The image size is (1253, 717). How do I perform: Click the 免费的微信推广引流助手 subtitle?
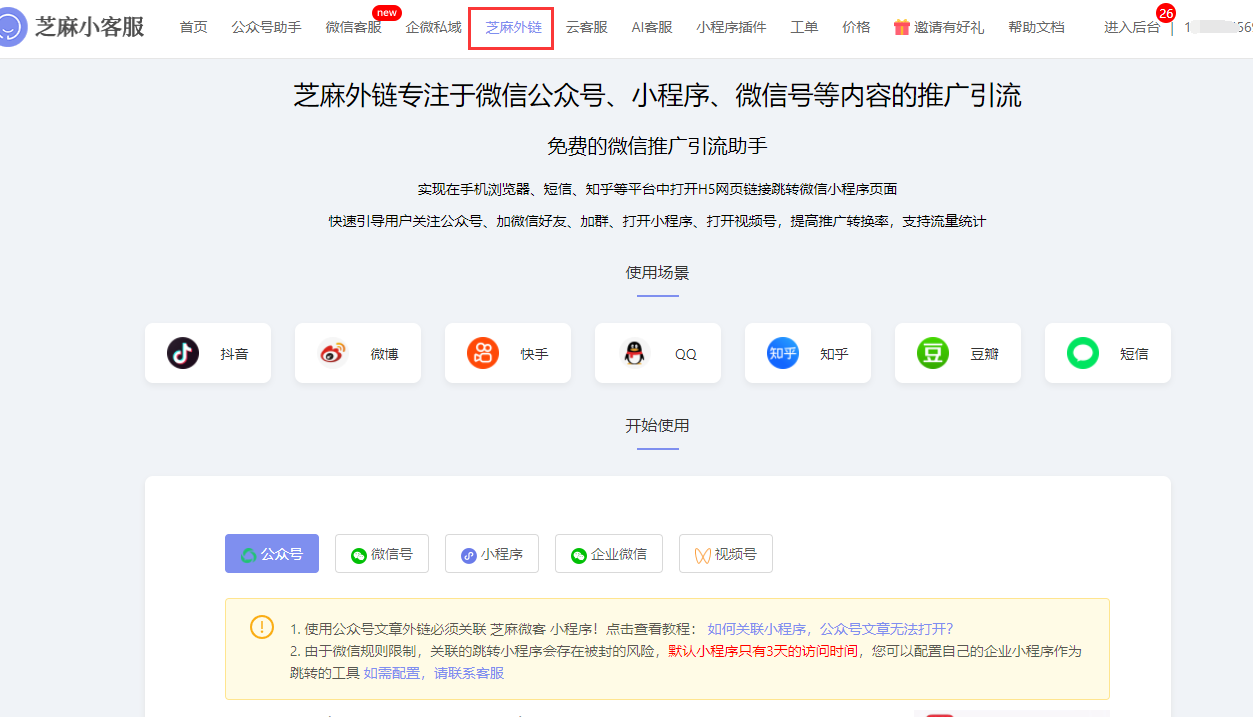657,146
